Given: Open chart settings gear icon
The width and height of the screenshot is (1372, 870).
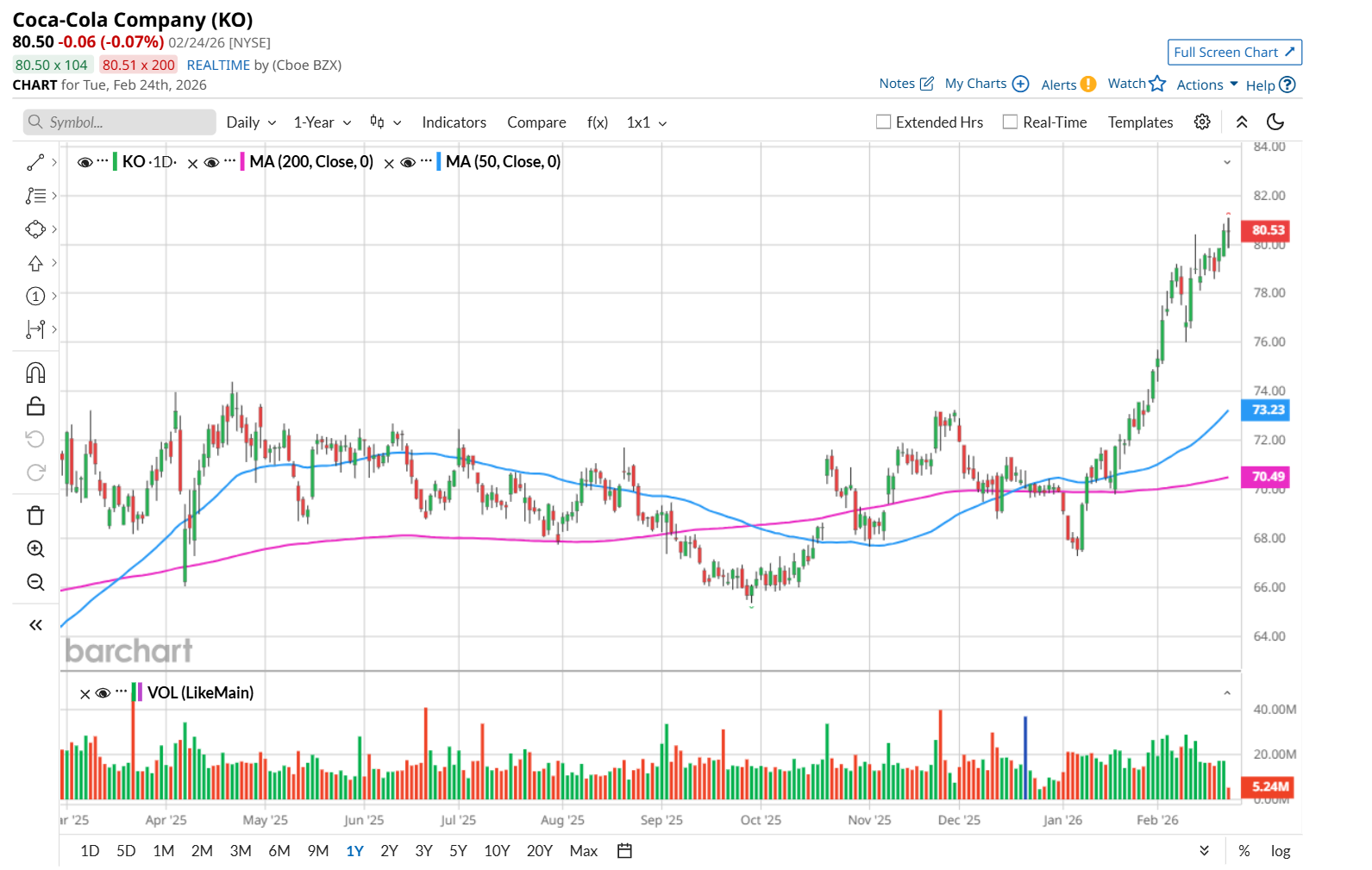Looking at the screenshot, I should pos(1202,122).
